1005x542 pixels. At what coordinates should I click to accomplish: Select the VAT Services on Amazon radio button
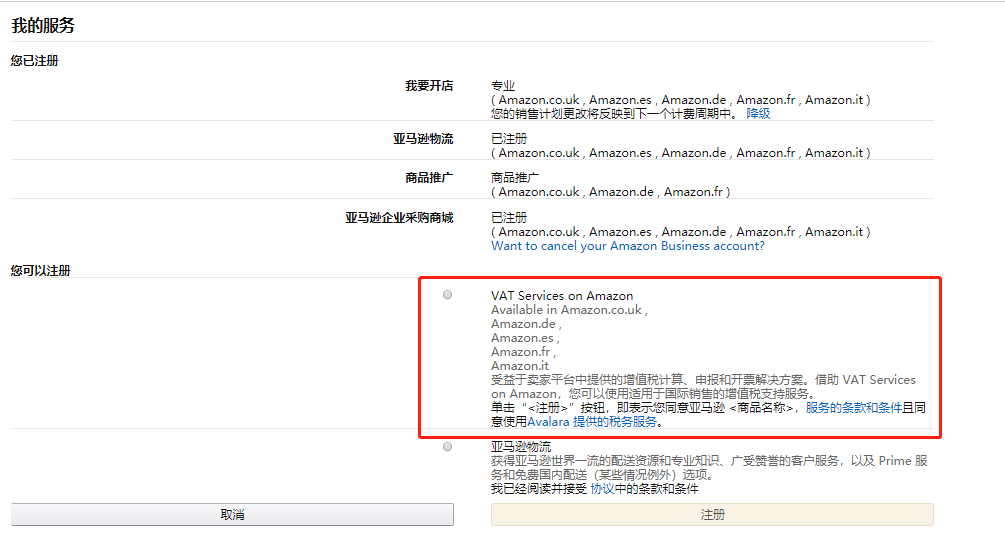click(x=447, y=295)
